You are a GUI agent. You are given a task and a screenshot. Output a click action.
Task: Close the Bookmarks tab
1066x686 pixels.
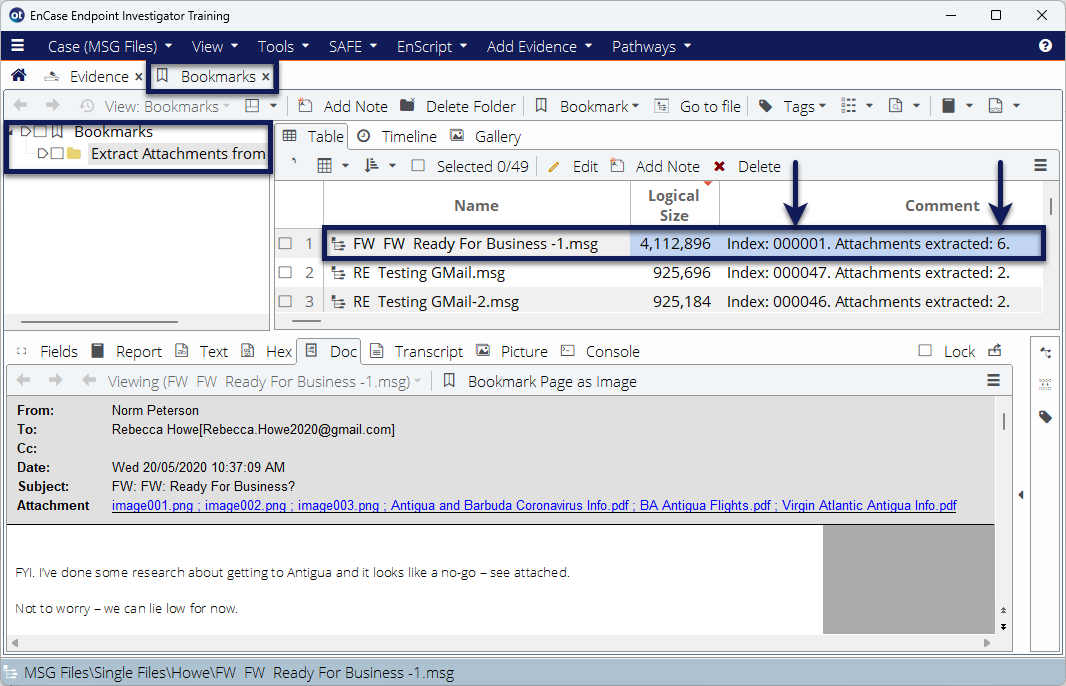266,77
